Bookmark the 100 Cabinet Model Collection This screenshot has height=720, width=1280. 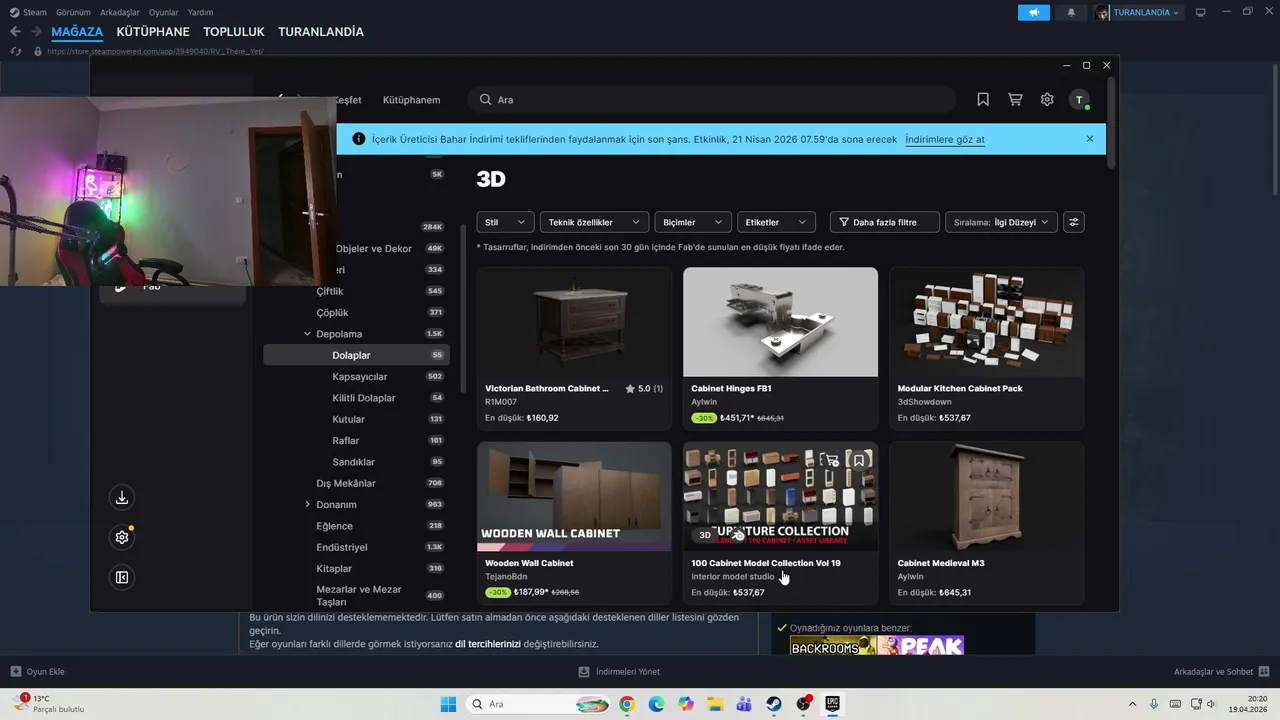point(858,460)
